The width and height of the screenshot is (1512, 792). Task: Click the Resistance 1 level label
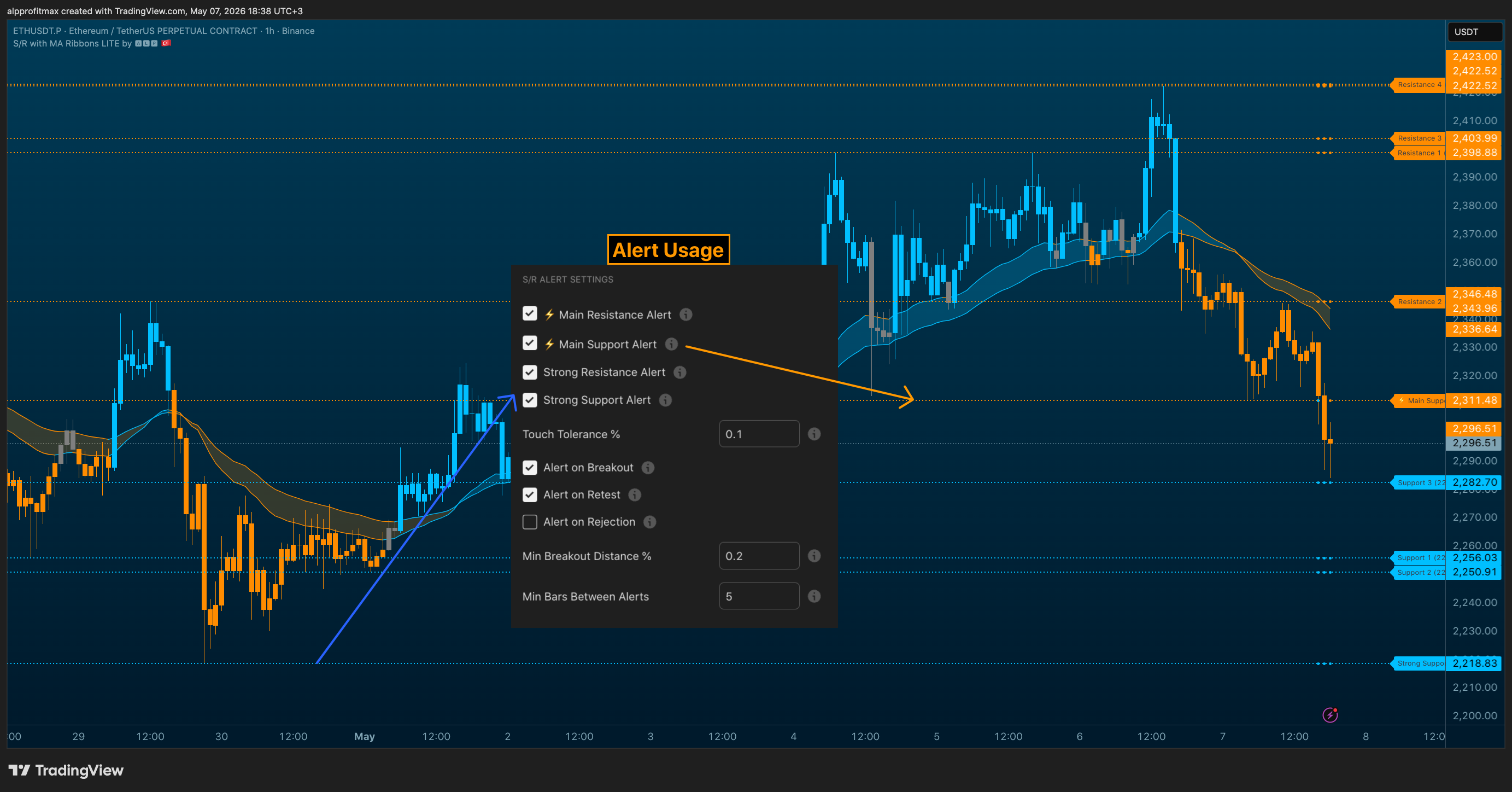click(1418, 153)
